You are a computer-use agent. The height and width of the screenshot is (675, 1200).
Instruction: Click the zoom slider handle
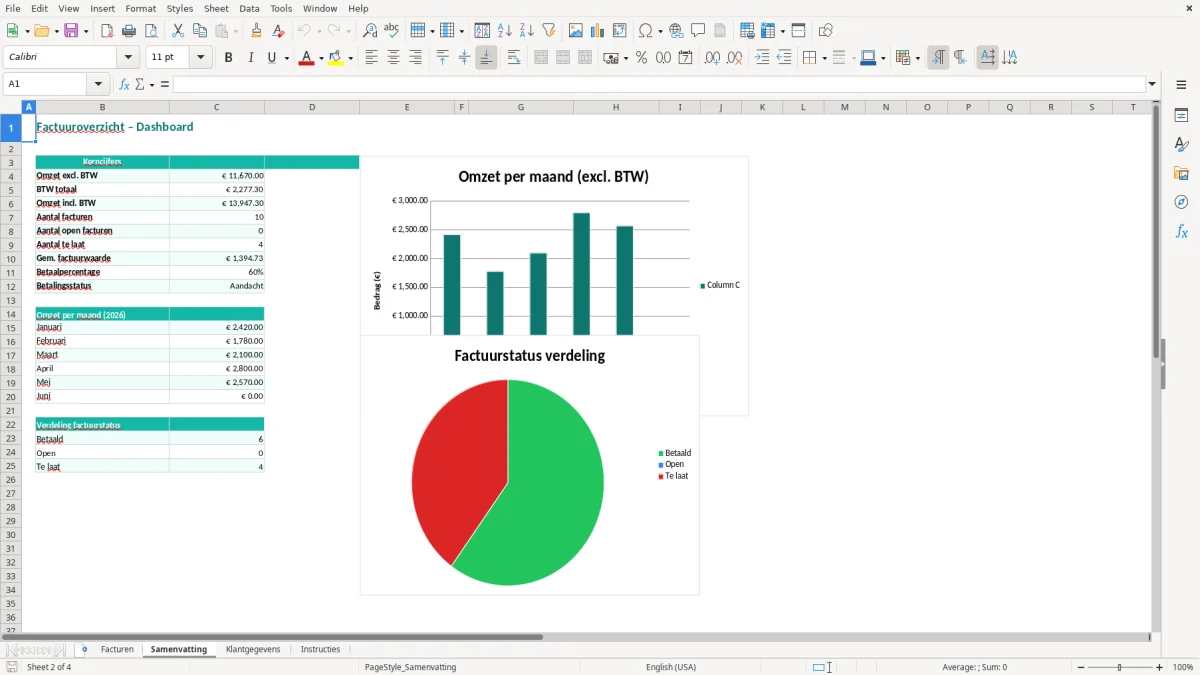1120,667
